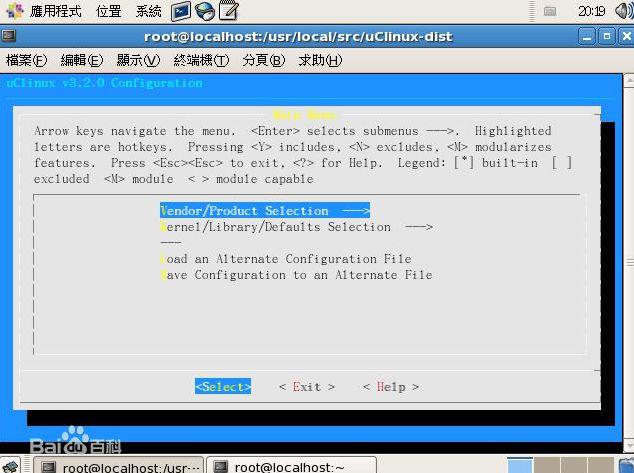Select the second workspace switcher cell
The image size is (634, 473).
coord(547,465)
